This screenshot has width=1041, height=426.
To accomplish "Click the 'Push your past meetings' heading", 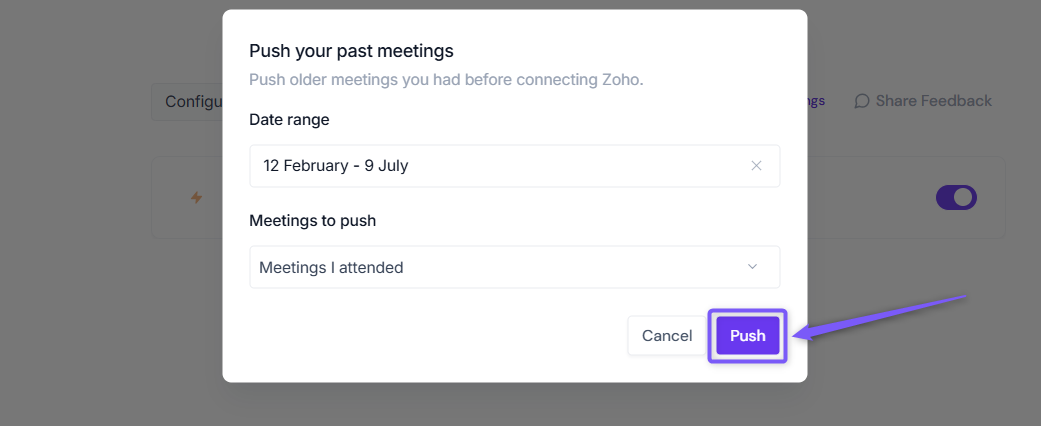I will pyautogui.click(x=351, y=50).
